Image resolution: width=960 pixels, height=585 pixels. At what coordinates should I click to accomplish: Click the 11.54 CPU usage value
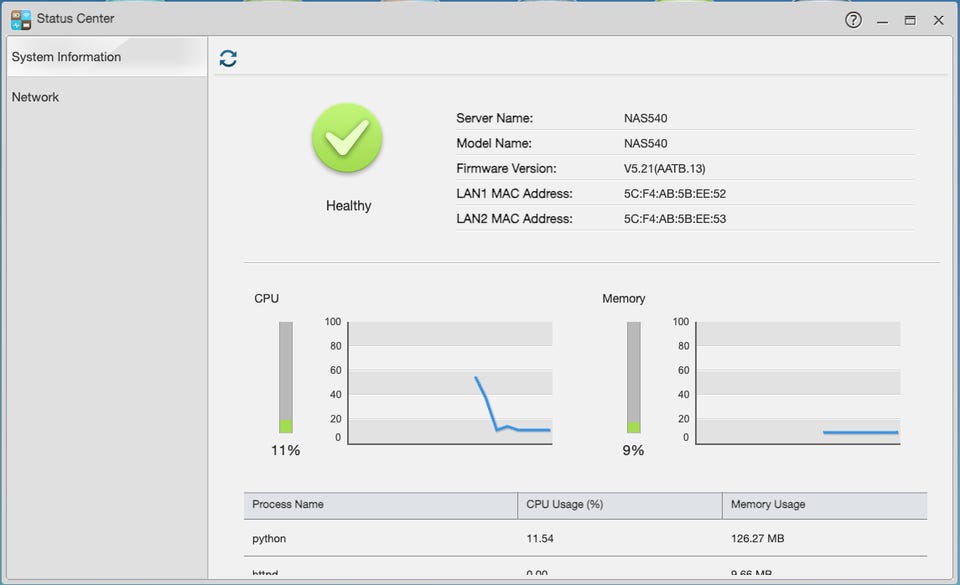539,538
